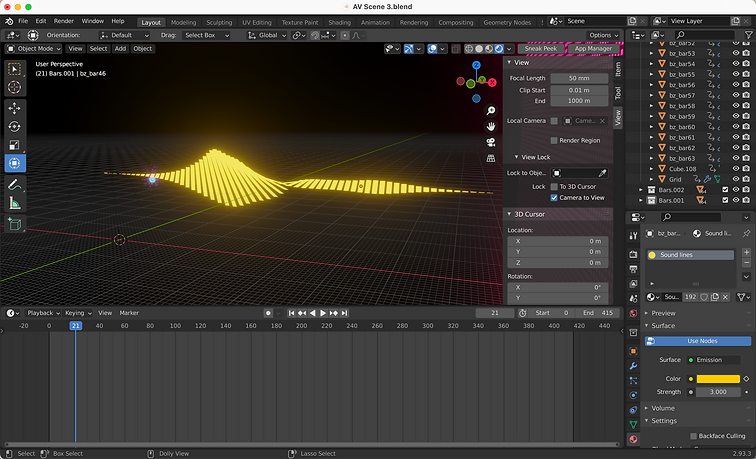Check Lock To 3D Cursor

click(x=554, y=187)
